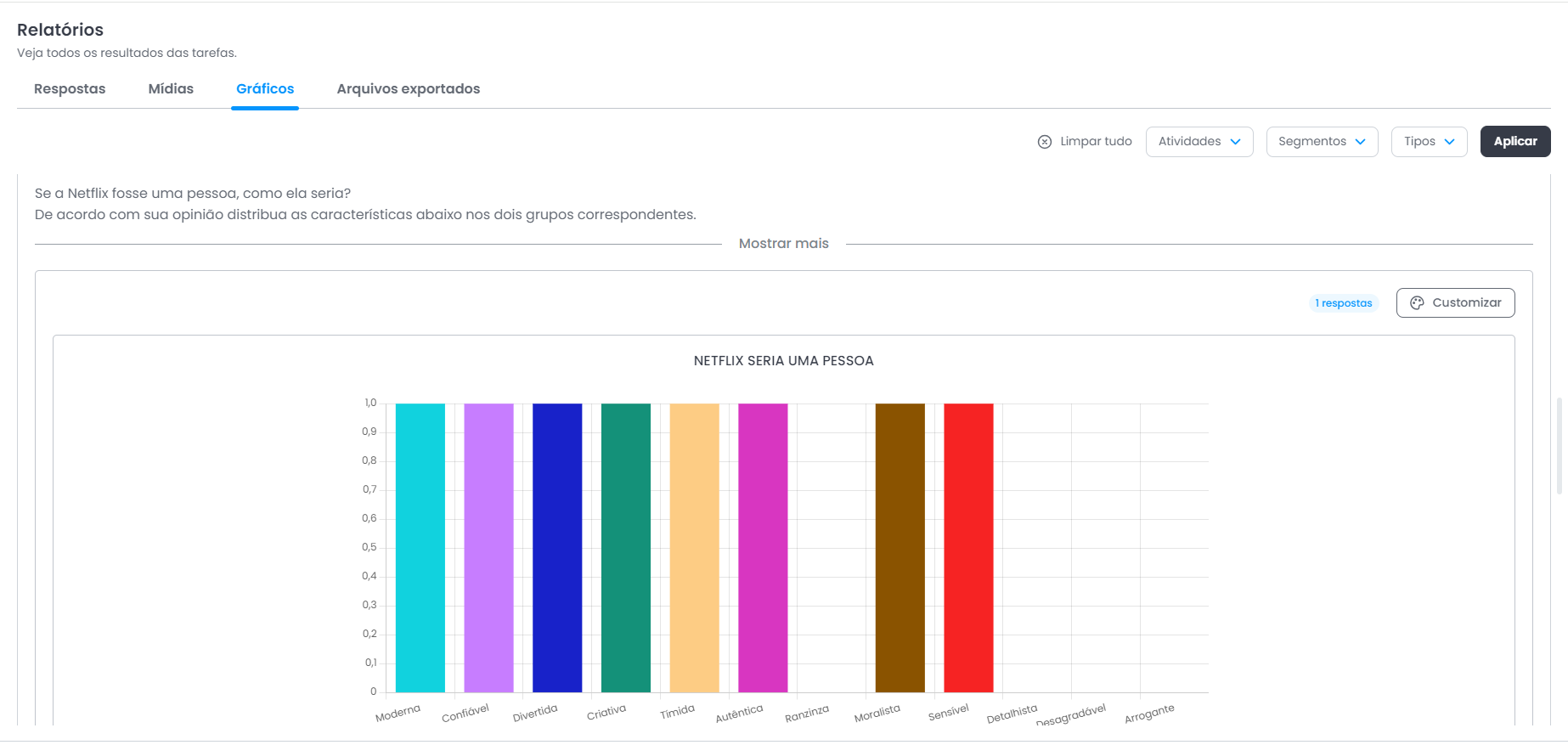Click the magenta Autêntica bar
Viewport: 1568px width, 745px height.
coord(763,548)
